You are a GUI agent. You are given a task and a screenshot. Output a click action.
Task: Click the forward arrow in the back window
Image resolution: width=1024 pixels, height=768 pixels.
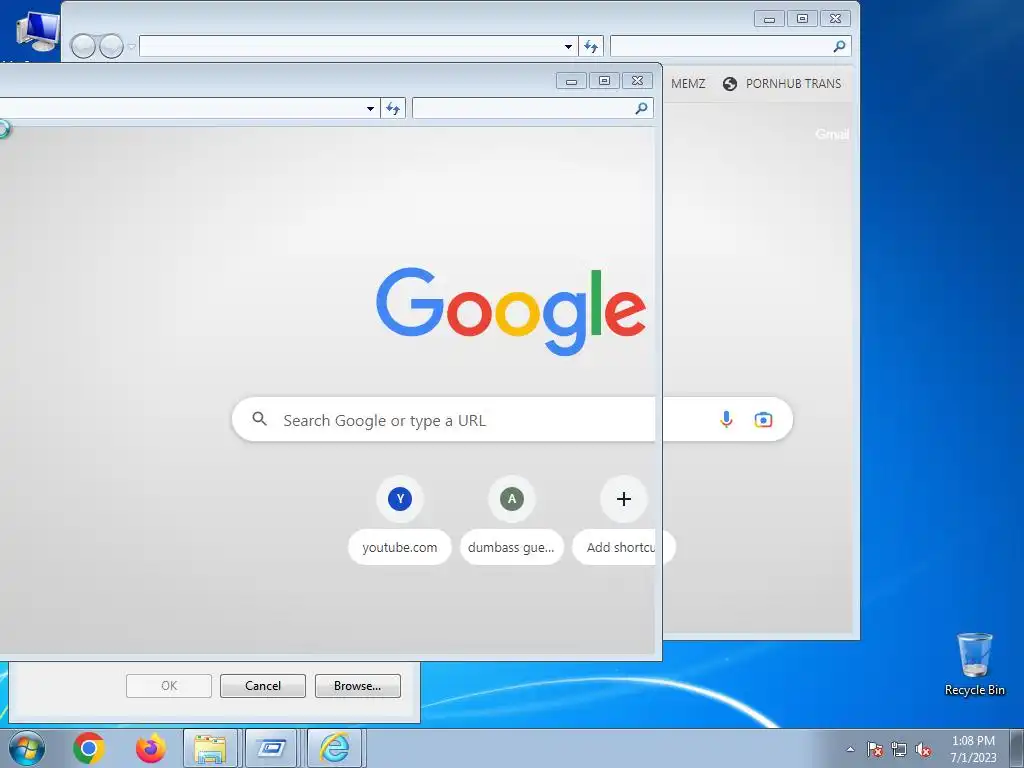111,46
